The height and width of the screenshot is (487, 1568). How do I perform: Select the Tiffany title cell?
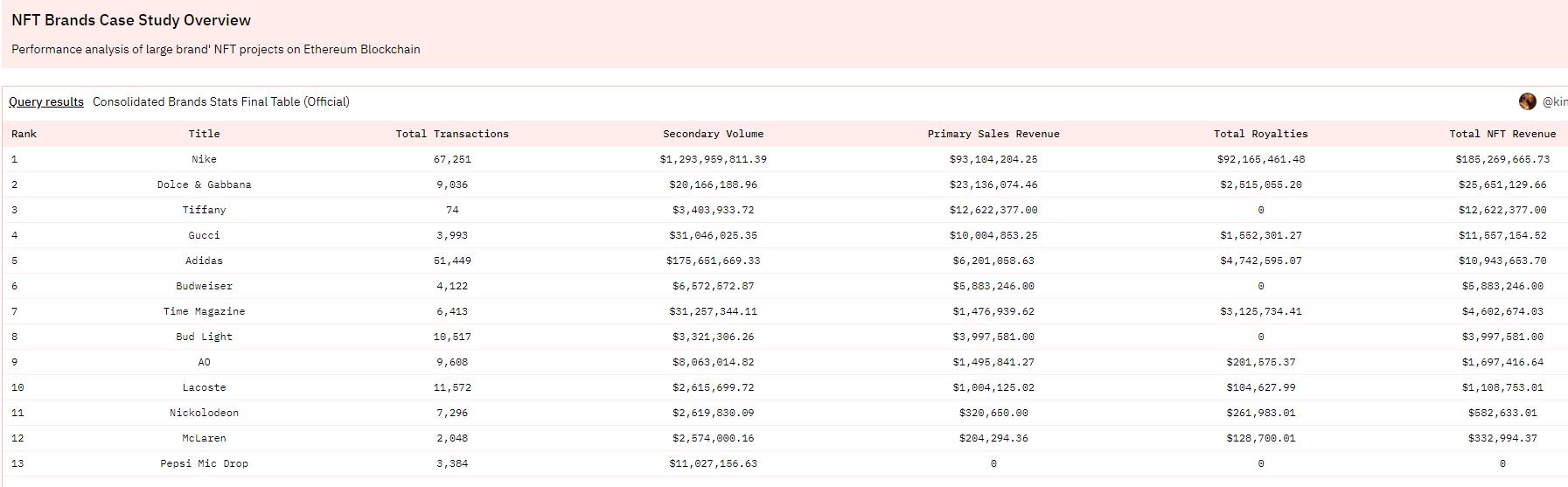pyautogui.click(x=204, y=210)
